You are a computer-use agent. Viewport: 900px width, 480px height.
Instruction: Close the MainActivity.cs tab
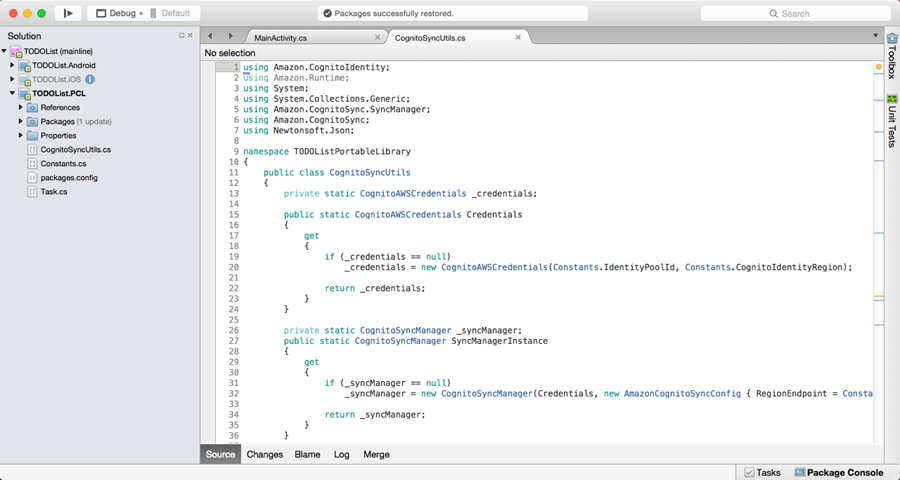pos(377,37)
